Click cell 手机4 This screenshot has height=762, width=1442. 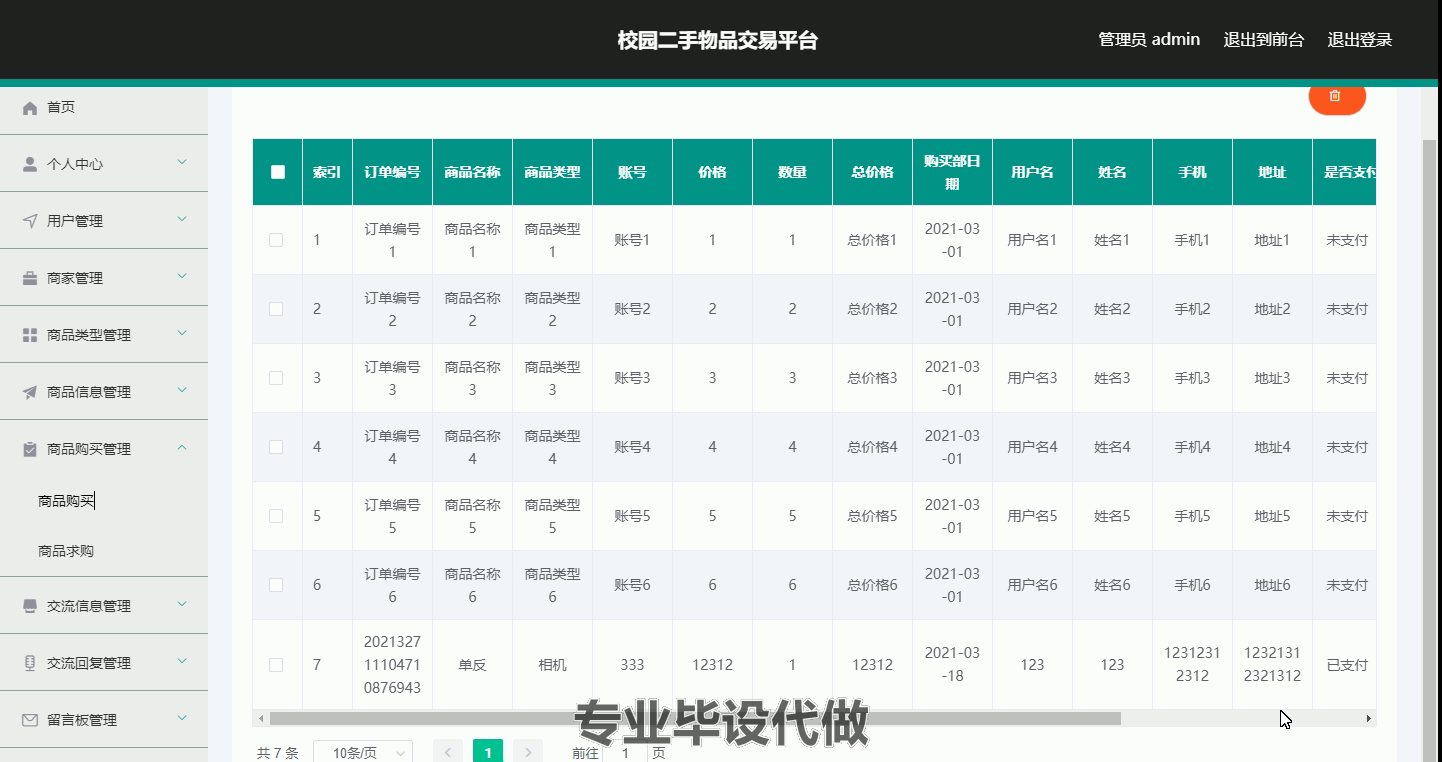click(x=1192, y=447)
